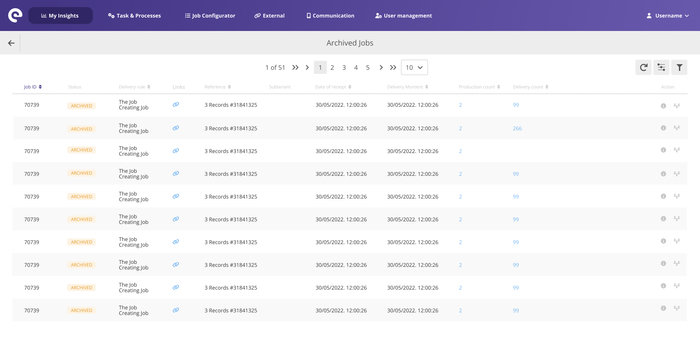Click the single chevron after page 5
Screen dimensions: 700x362
point(381,67)
